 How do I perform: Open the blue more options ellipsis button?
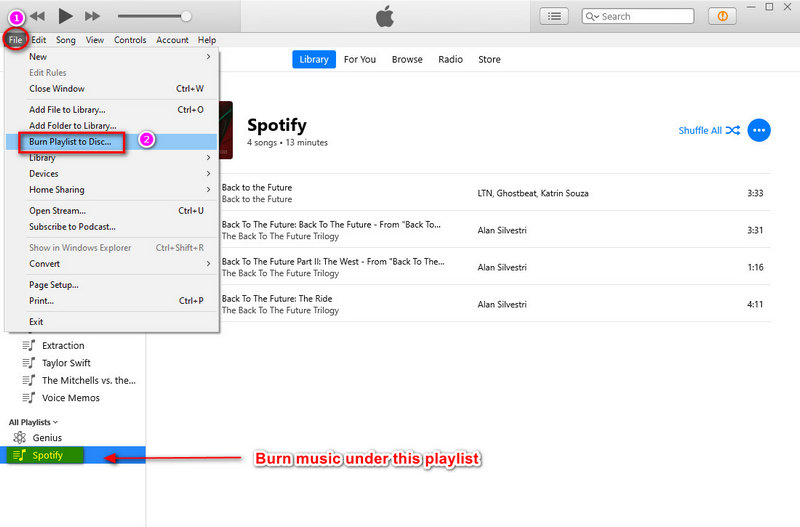point(759,130)
